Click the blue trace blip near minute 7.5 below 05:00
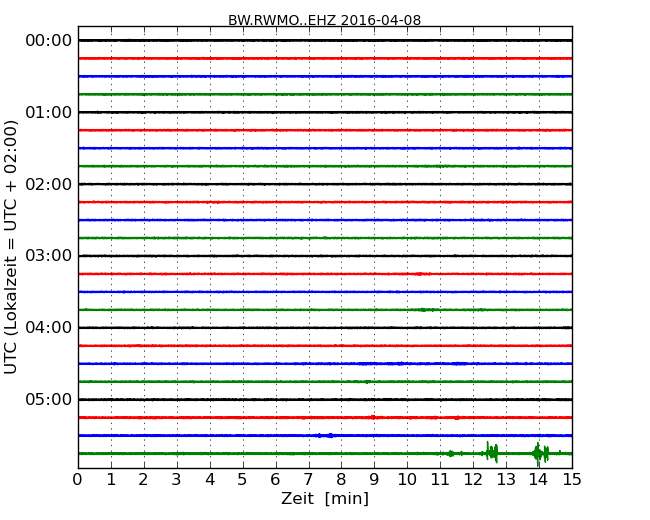 pyautogui.click(x=325, y=435)
